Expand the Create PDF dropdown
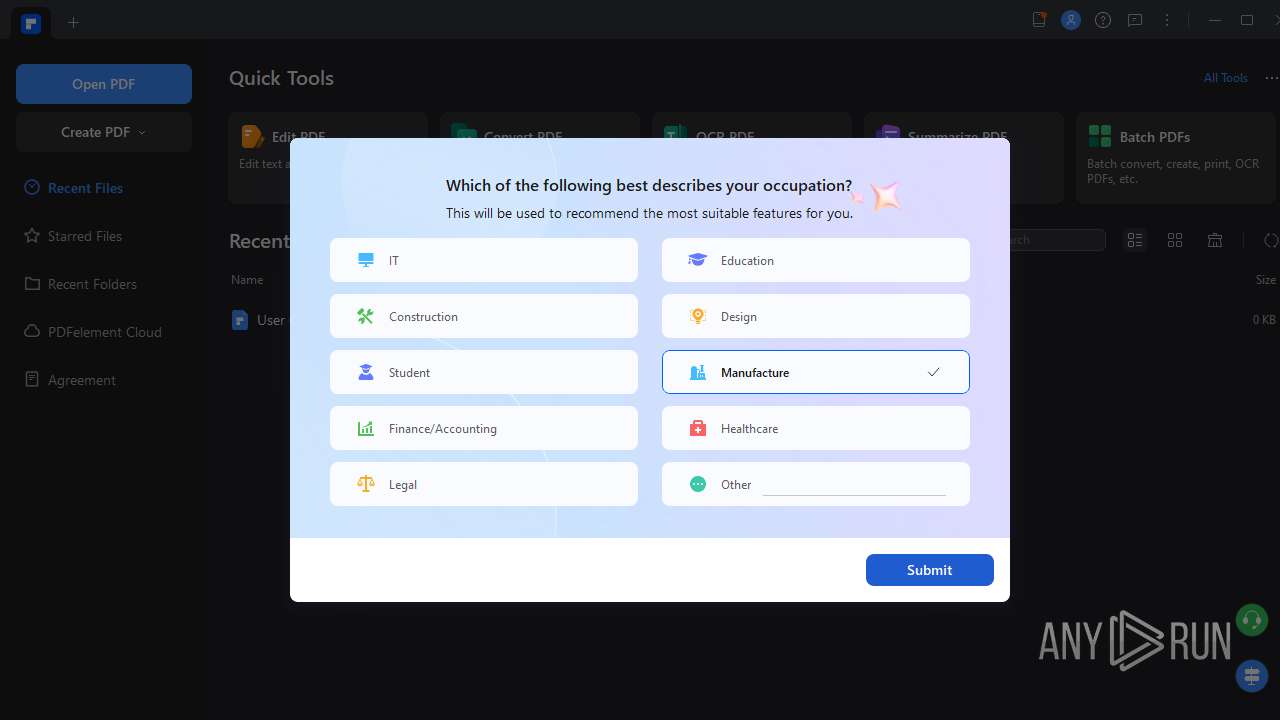Screen dimensions: 1280x720 coord(104,132)
